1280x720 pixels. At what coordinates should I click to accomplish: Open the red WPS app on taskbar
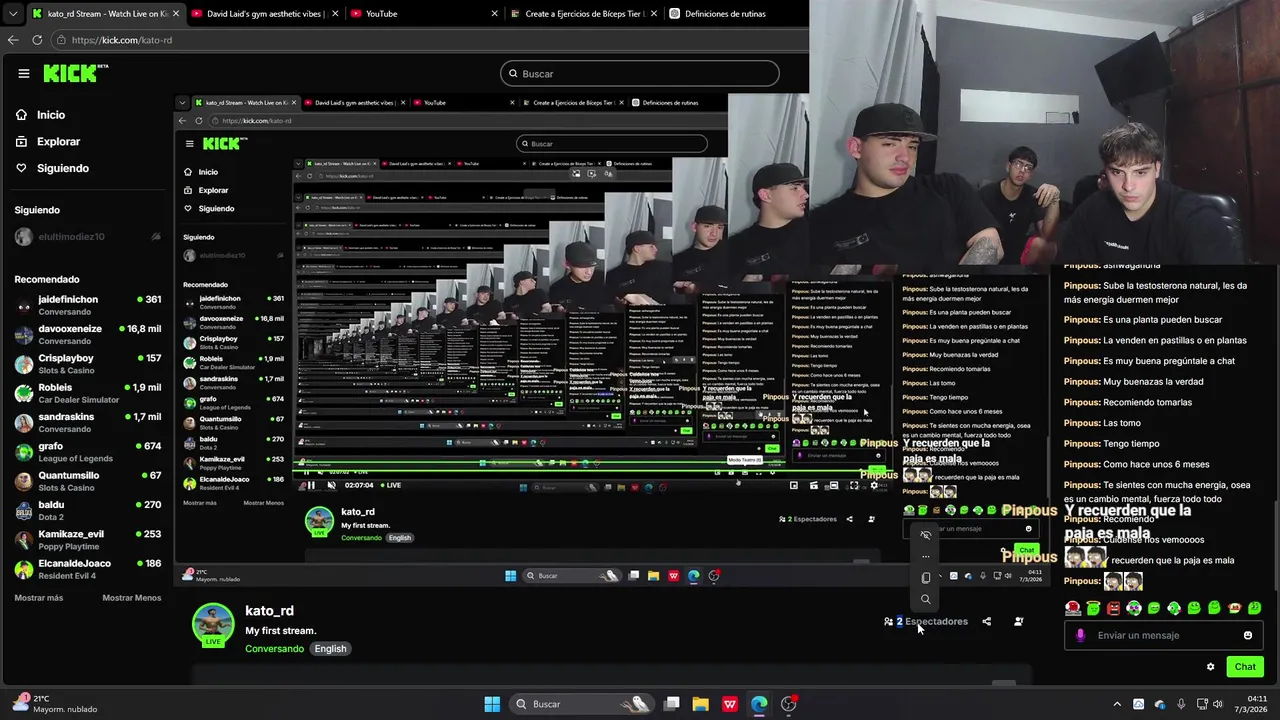coord(730,704)
